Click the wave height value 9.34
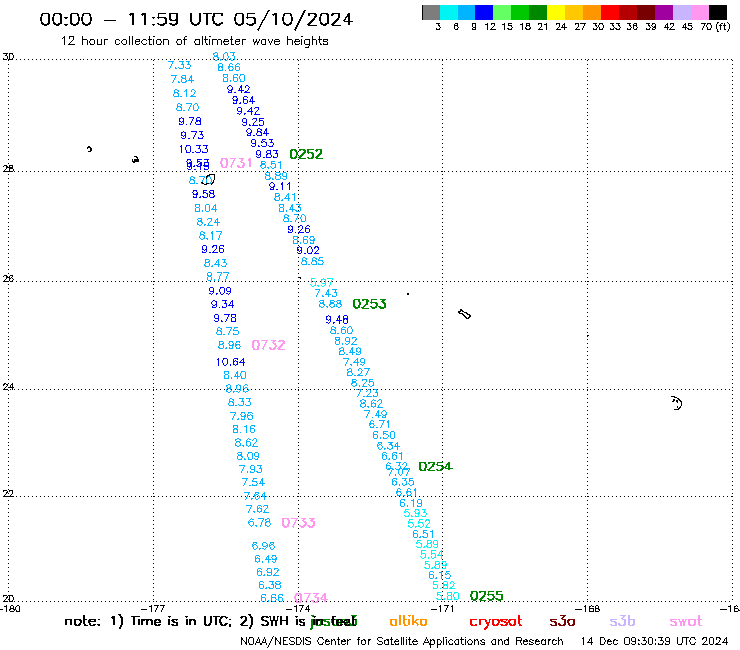Image resolution: width=740 pixels, height=650 pixels. pyautogui.click(x=222, y=304)
